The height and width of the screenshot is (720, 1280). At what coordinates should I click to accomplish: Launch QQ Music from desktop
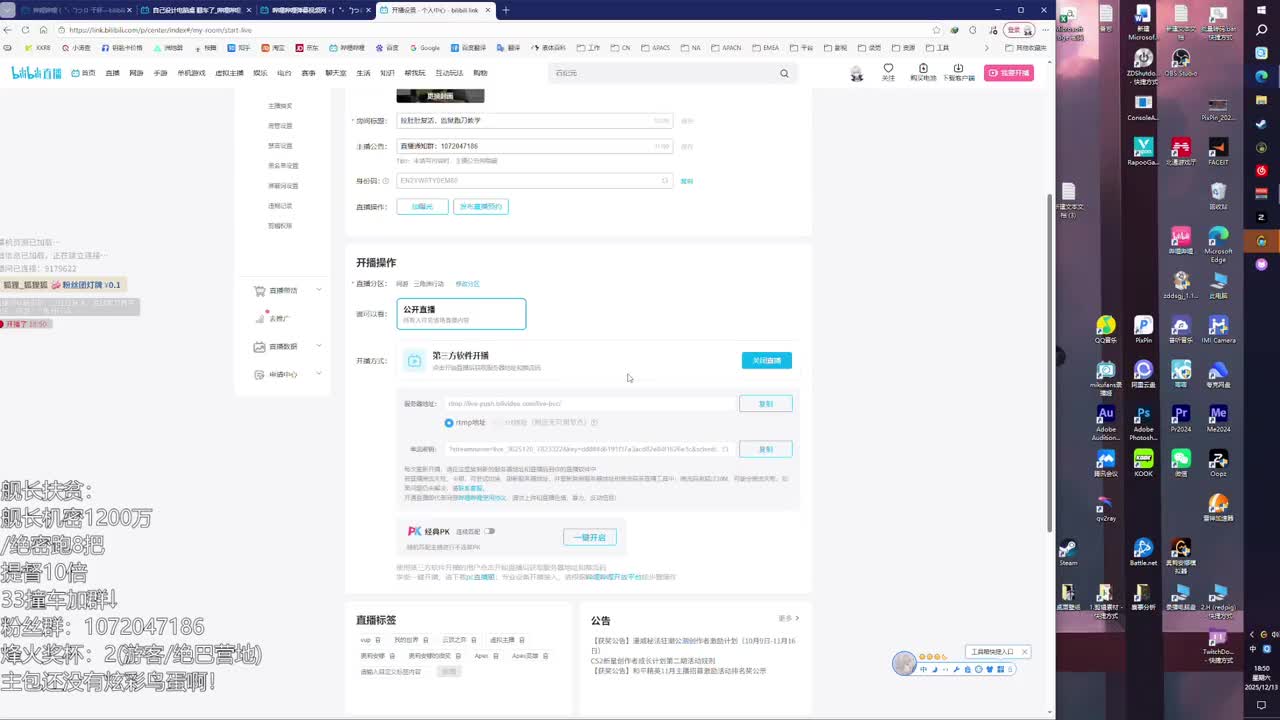point(1106,329)
